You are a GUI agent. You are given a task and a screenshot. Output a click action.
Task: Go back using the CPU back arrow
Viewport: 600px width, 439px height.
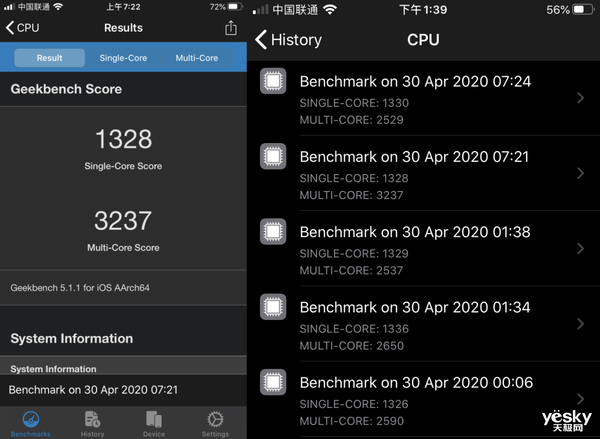coord(22,28)
